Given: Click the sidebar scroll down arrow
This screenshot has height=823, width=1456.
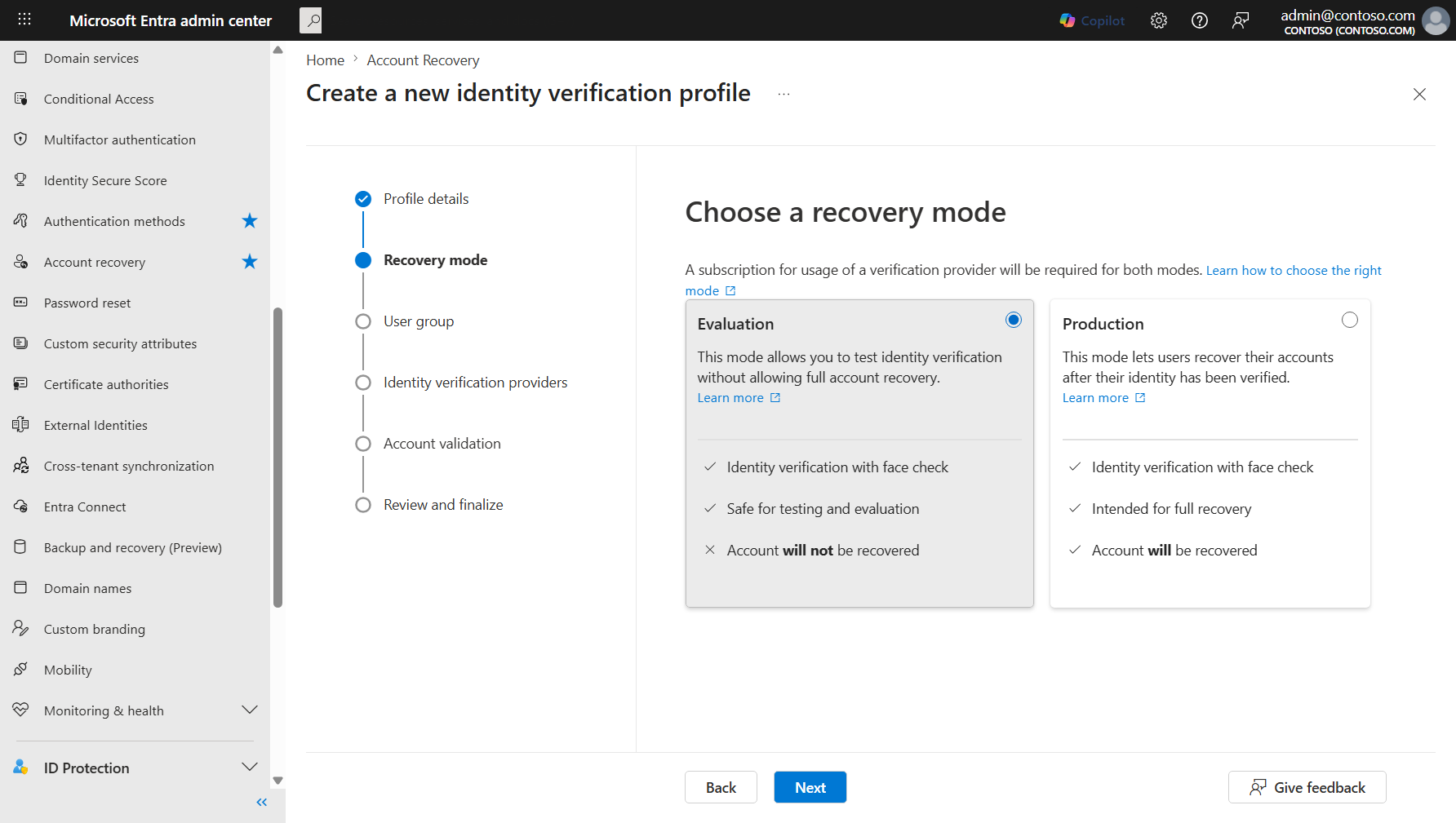Looking at the screenshot, I should point(278,781).
